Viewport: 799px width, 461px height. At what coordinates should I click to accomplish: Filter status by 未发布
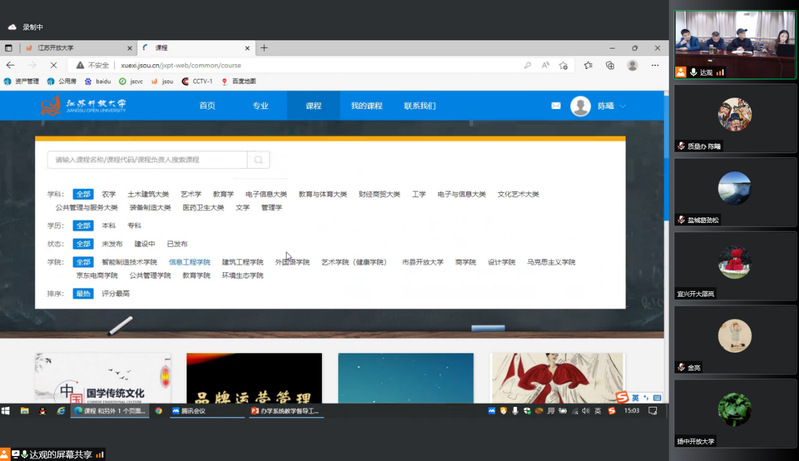pos(112,244)
